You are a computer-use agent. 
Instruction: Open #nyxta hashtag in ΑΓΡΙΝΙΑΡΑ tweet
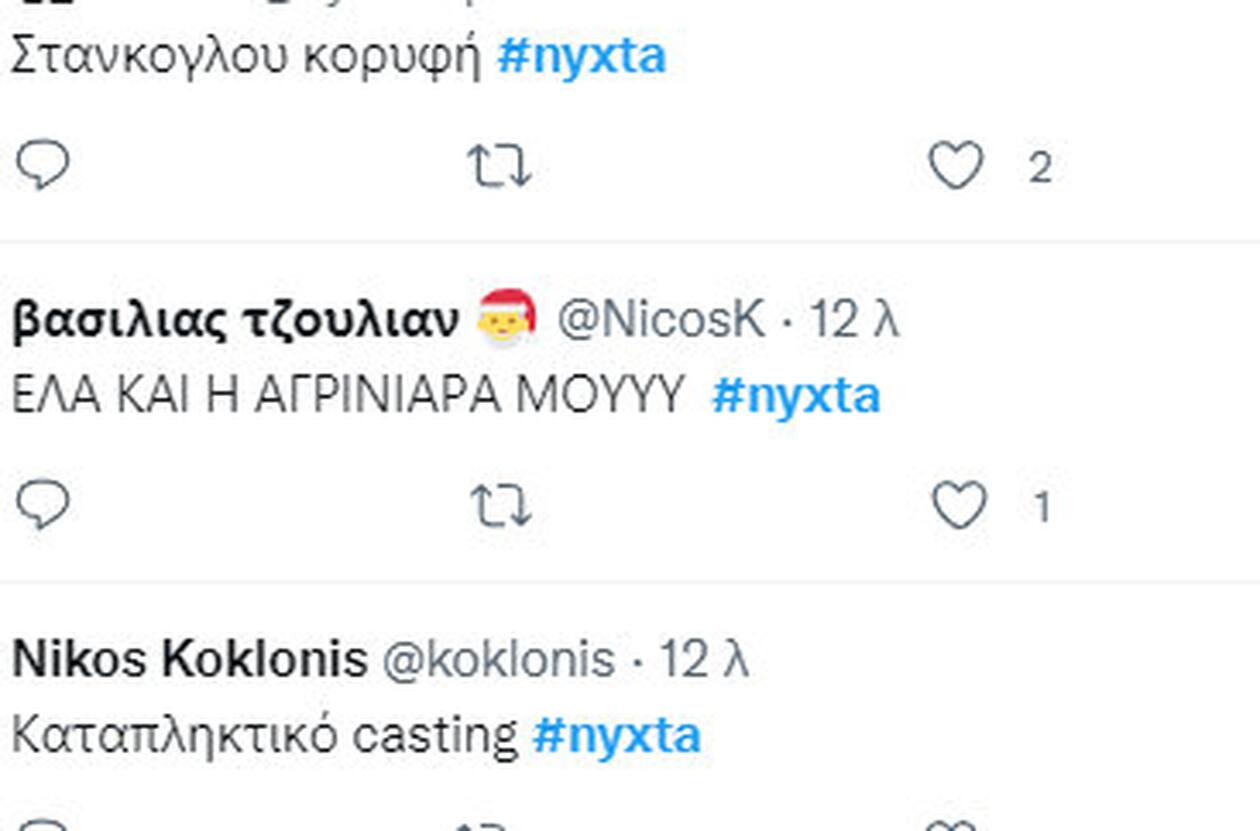coord(796,396)
